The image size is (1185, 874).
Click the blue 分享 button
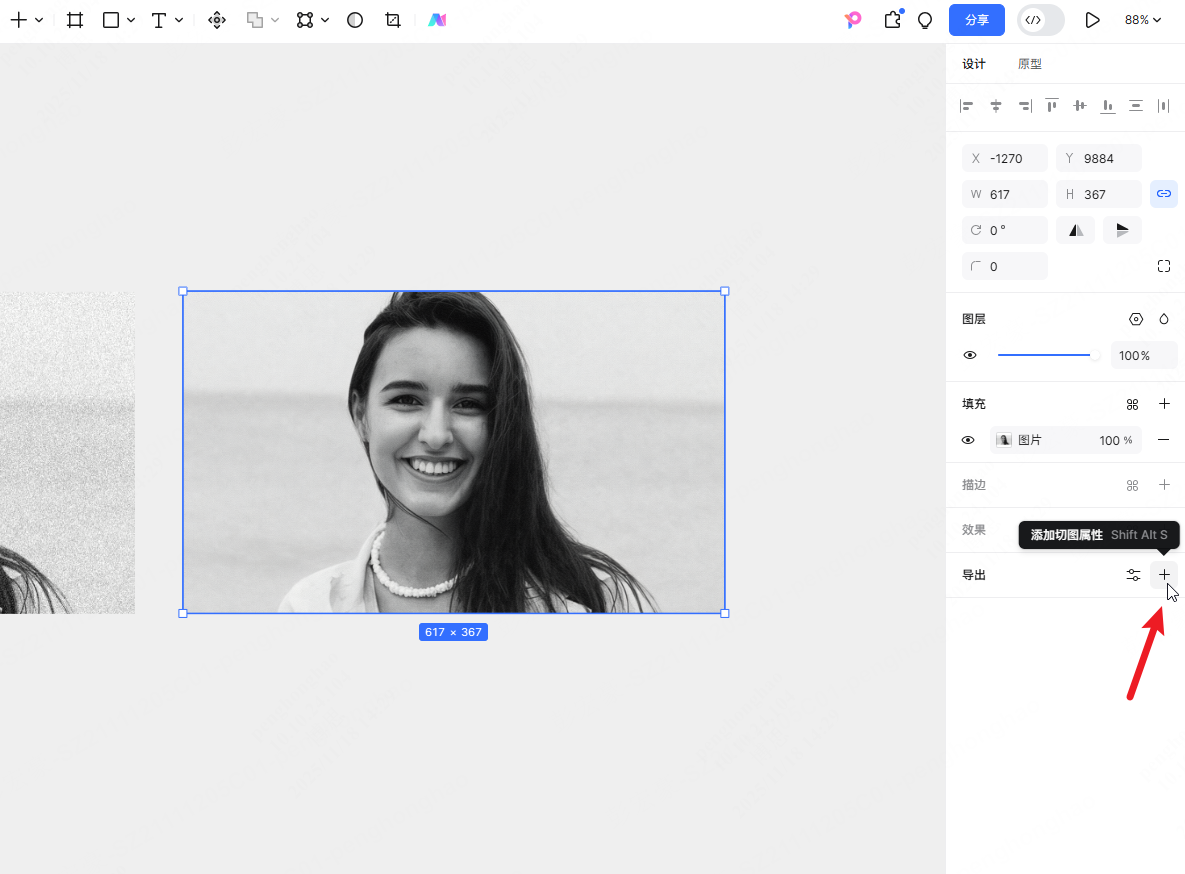pos(976,20)
